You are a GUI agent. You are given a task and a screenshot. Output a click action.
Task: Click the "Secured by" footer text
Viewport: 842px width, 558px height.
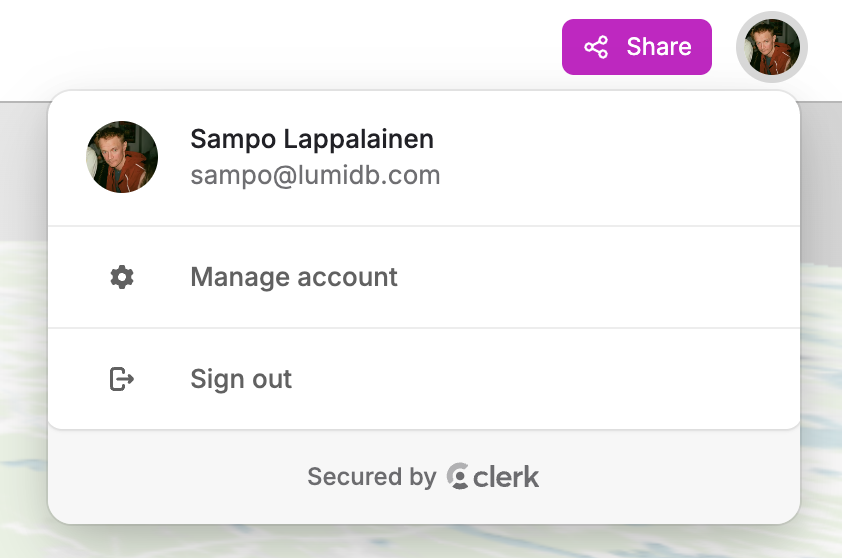tap(371, 477)
